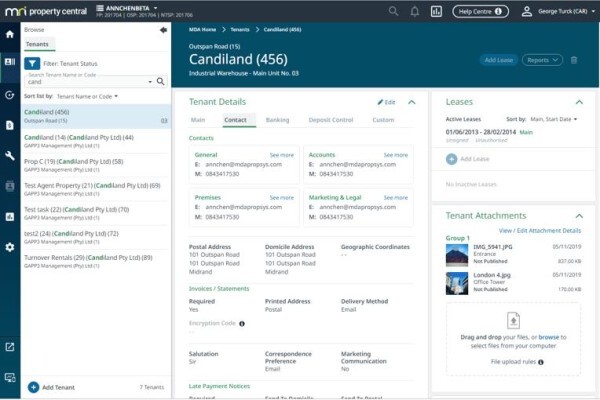Click the Add Tenant plus icon
600x400 pixels.
(x=34, y=387)
